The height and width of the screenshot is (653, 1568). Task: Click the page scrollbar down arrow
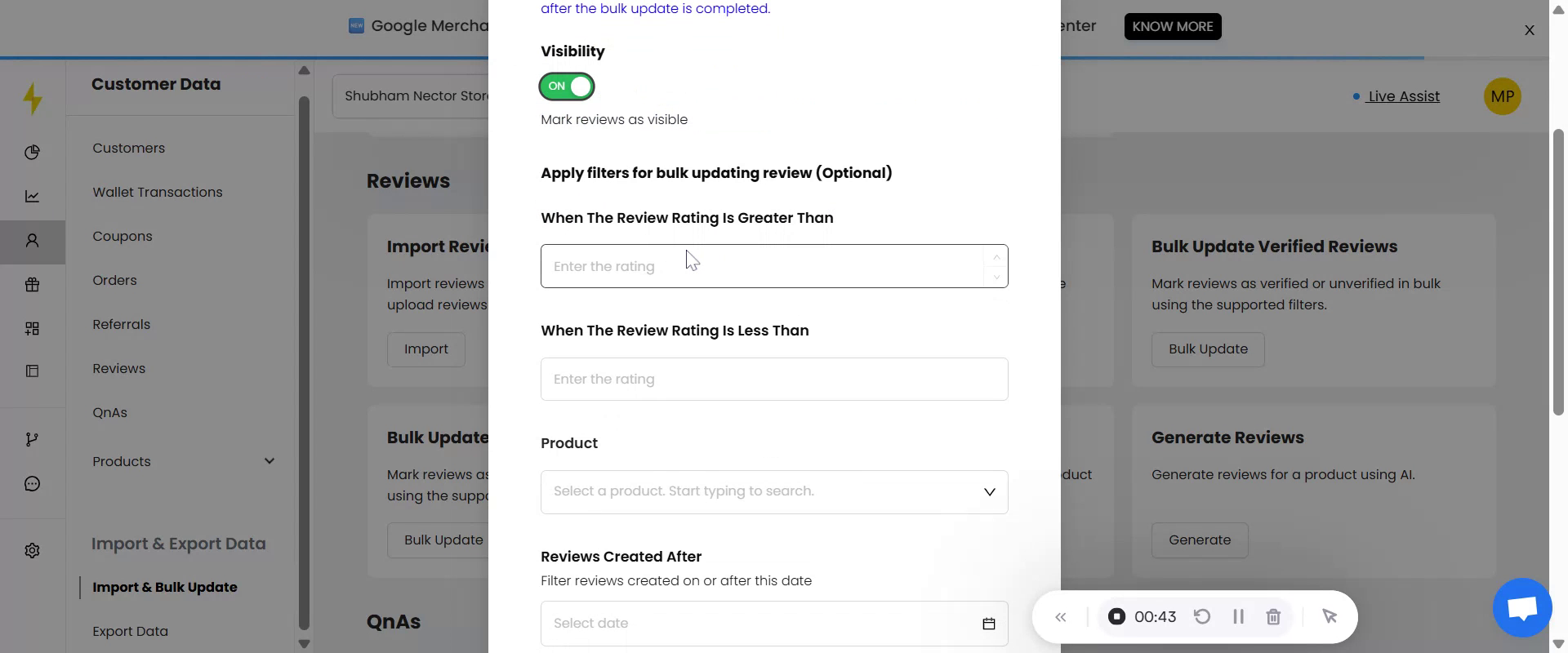[x=1558, y=644]
